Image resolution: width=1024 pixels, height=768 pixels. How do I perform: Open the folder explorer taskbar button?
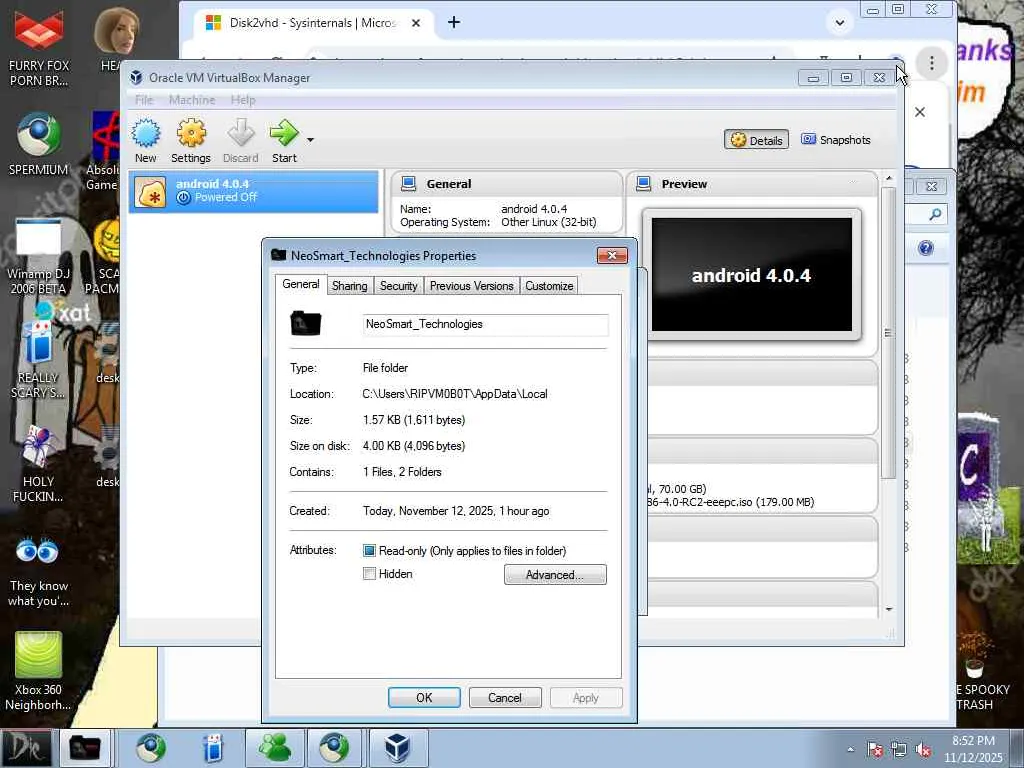click(x=86, y=748)
